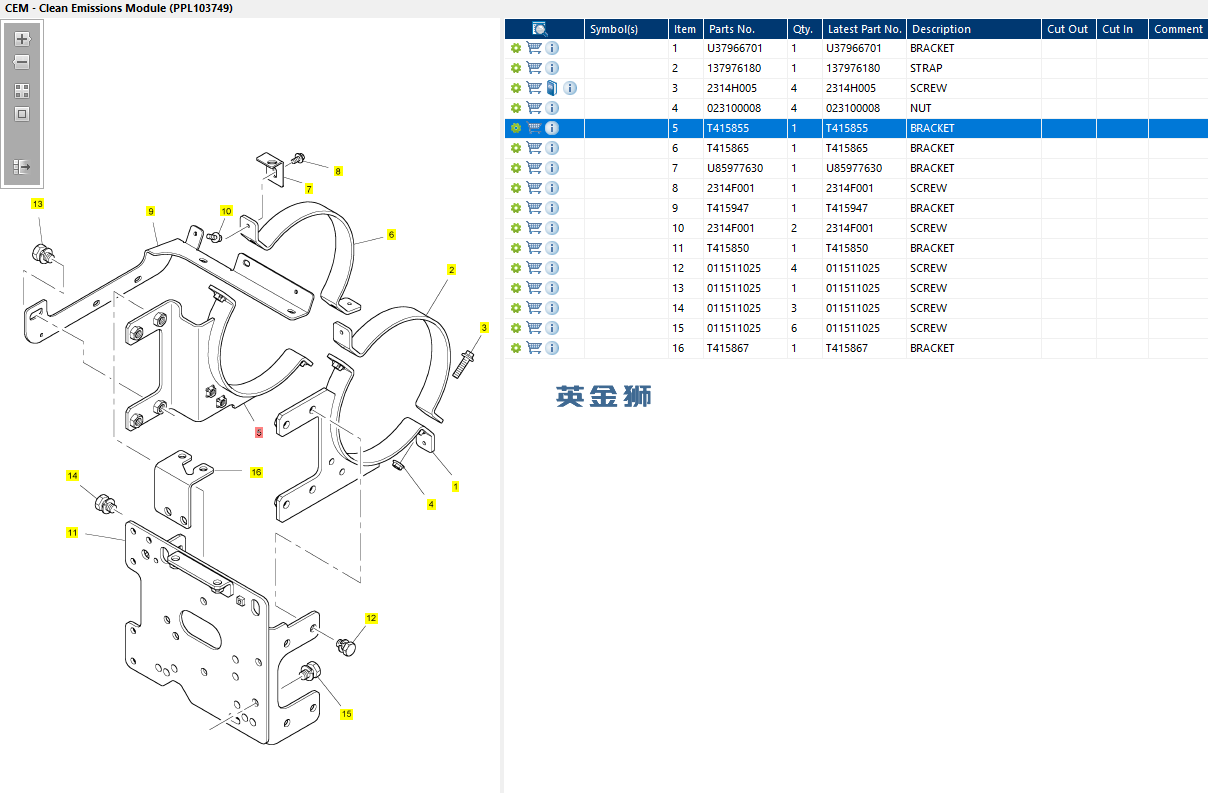Click the Symbol(s) column header

pos(626,29)
